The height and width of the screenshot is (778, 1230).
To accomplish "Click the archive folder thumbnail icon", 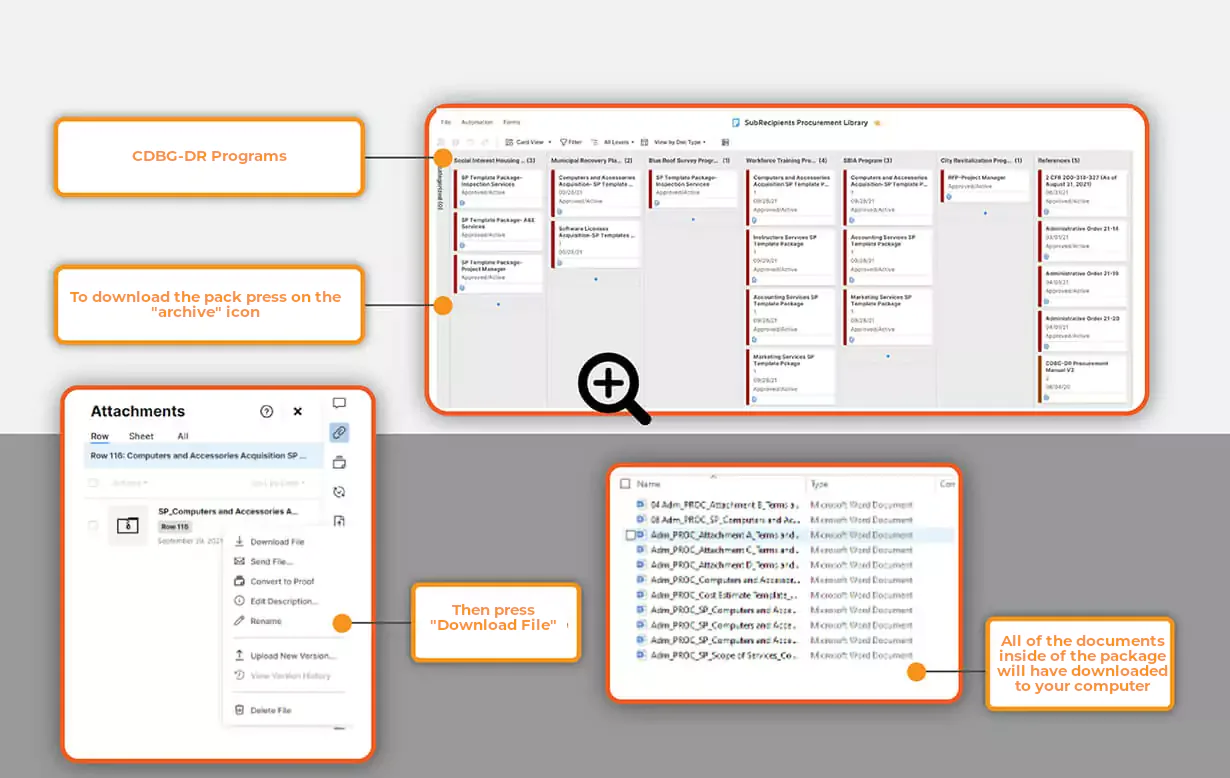I will coord(127,525).
